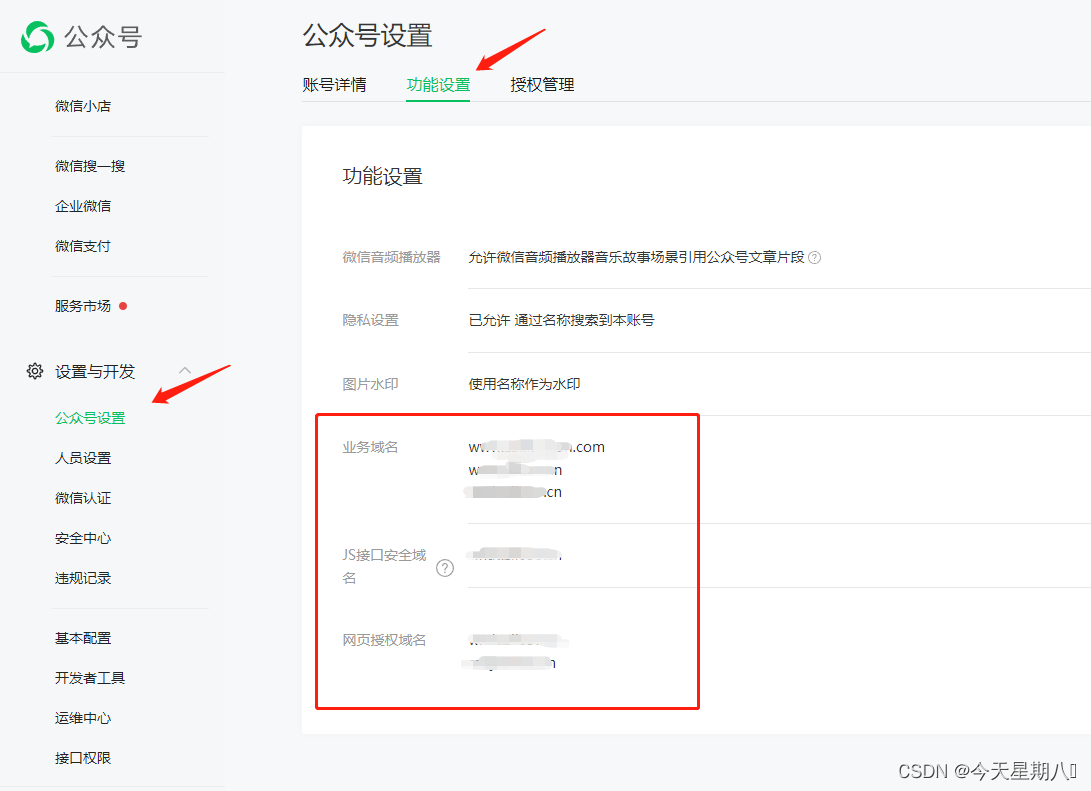Click the 微信音频播放器 label
Viewport: 1091px width, 791px height.
click(391, 257)
